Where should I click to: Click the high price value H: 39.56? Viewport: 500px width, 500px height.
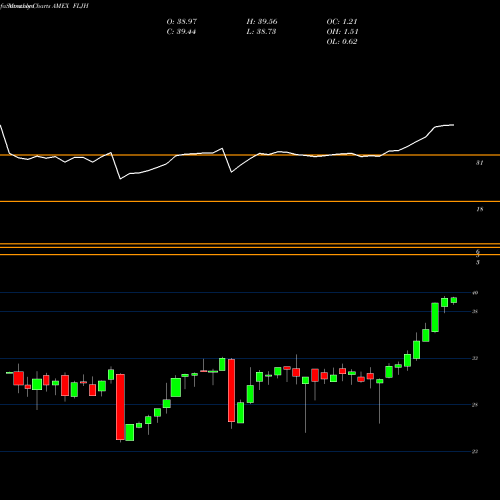(x=262, y=22)
